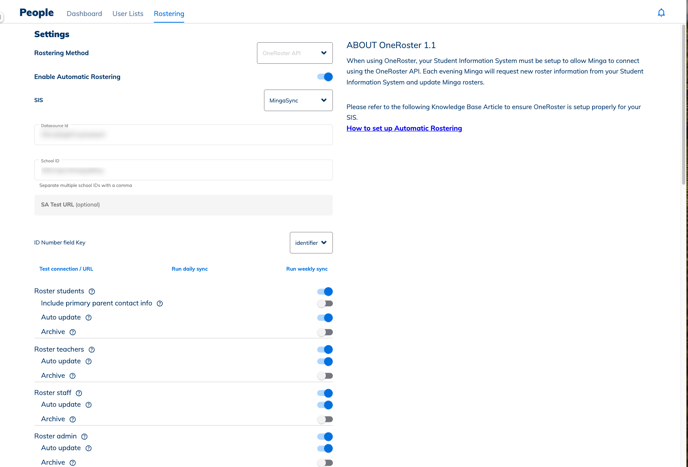Image resolution: width=688 pixels, height=467 pixels.
Task: Enable Archive under Roster staff
Action: pyautogui.click(x=325, y=420)
